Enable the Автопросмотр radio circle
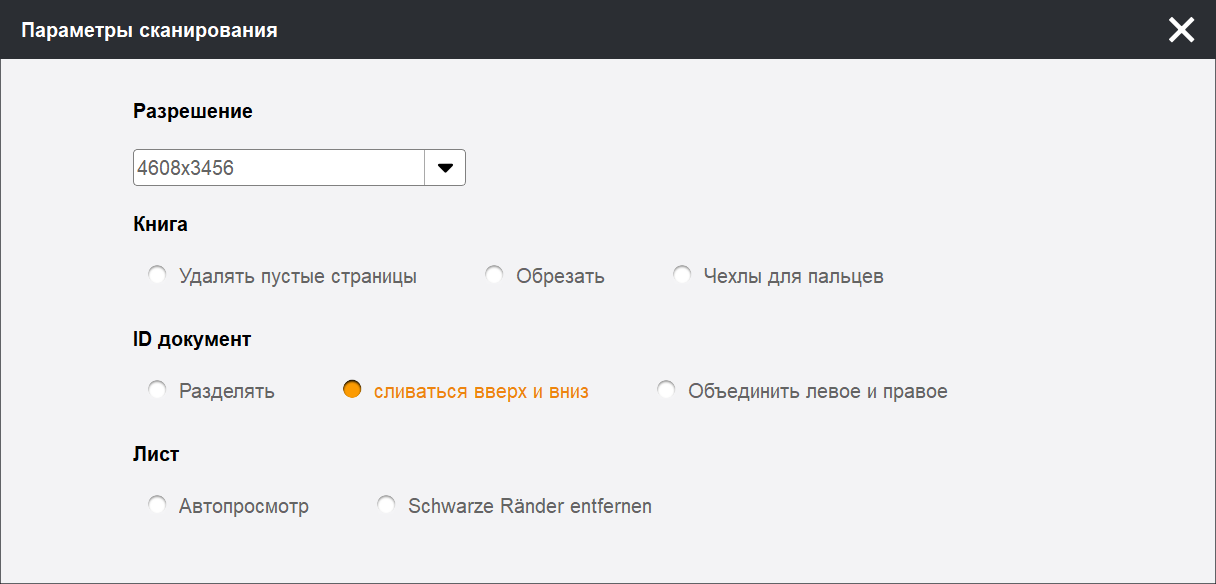Image resolution: width=1216 pixels, height=584 pixels. pyautogui.click(x=157, y=505)
